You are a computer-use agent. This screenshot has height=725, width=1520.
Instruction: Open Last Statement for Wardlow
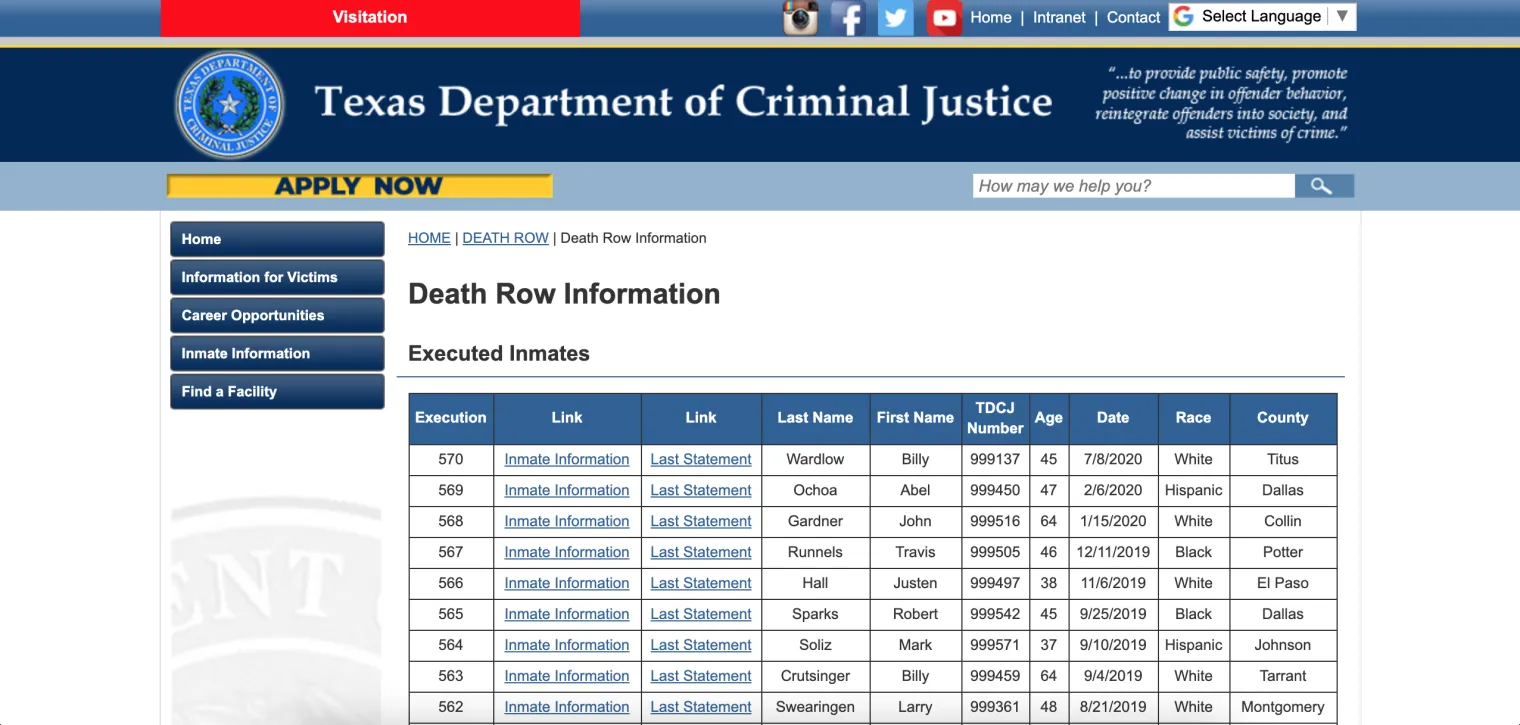click(701, 459)
